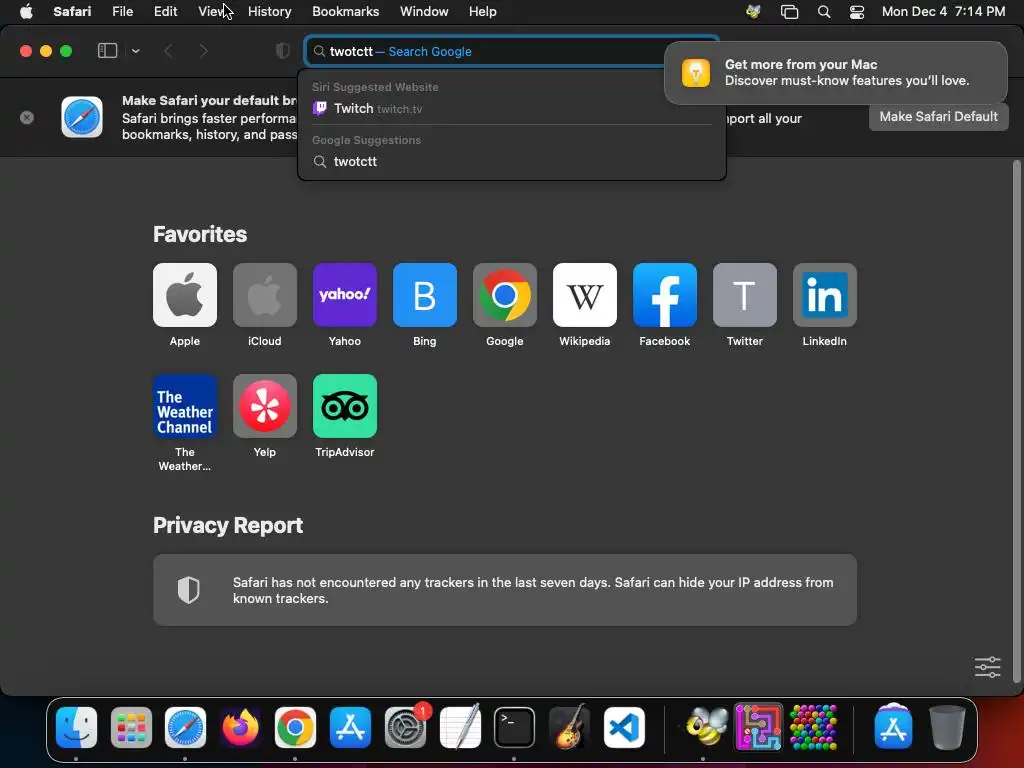The width and height of the screenshot is (1024, 768).
Task: Launch Firefox from the Dock
Action: (240, 727)
